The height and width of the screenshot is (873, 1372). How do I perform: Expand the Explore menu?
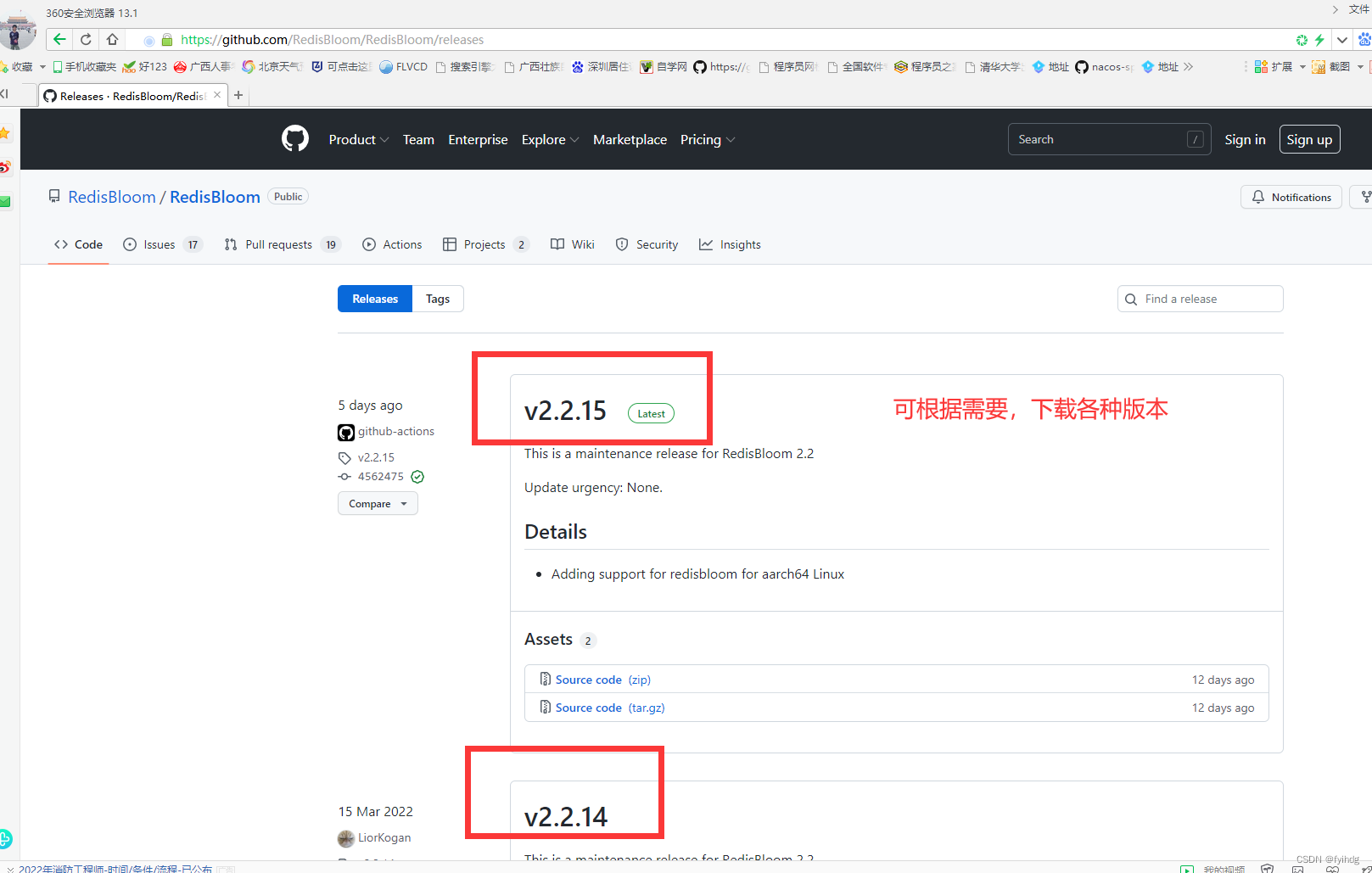[x=550, y=140]
